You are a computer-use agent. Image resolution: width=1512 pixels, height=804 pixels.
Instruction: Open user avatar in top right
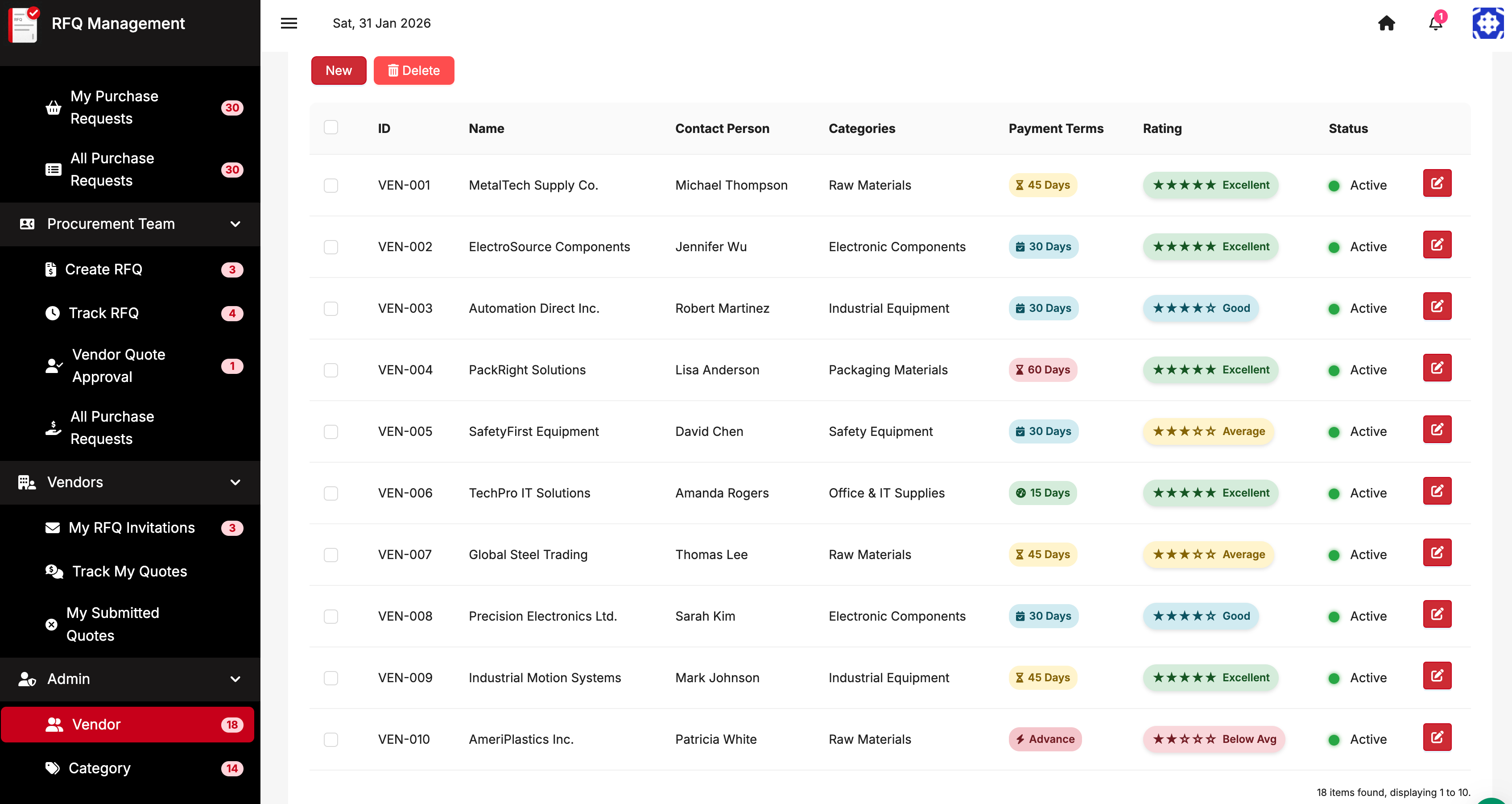(1487, 24)
